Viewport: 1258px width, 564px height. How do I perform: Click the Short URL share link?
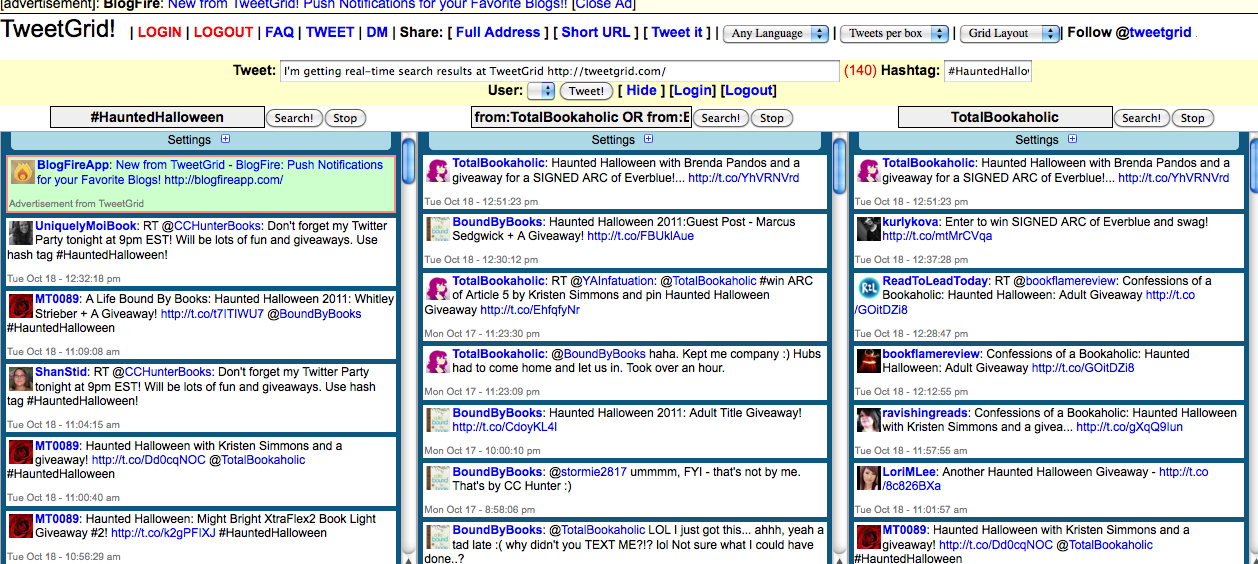coord(596,32)
